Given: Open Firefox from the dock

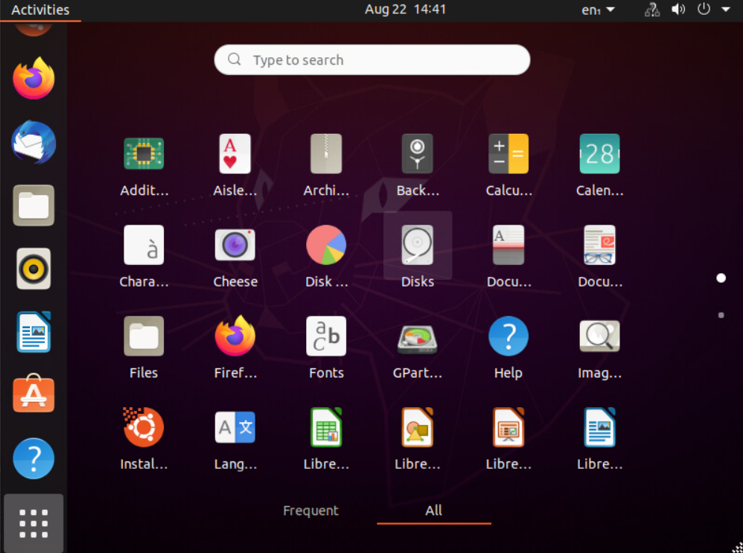Looking at the screenshot, I should 33,79.
